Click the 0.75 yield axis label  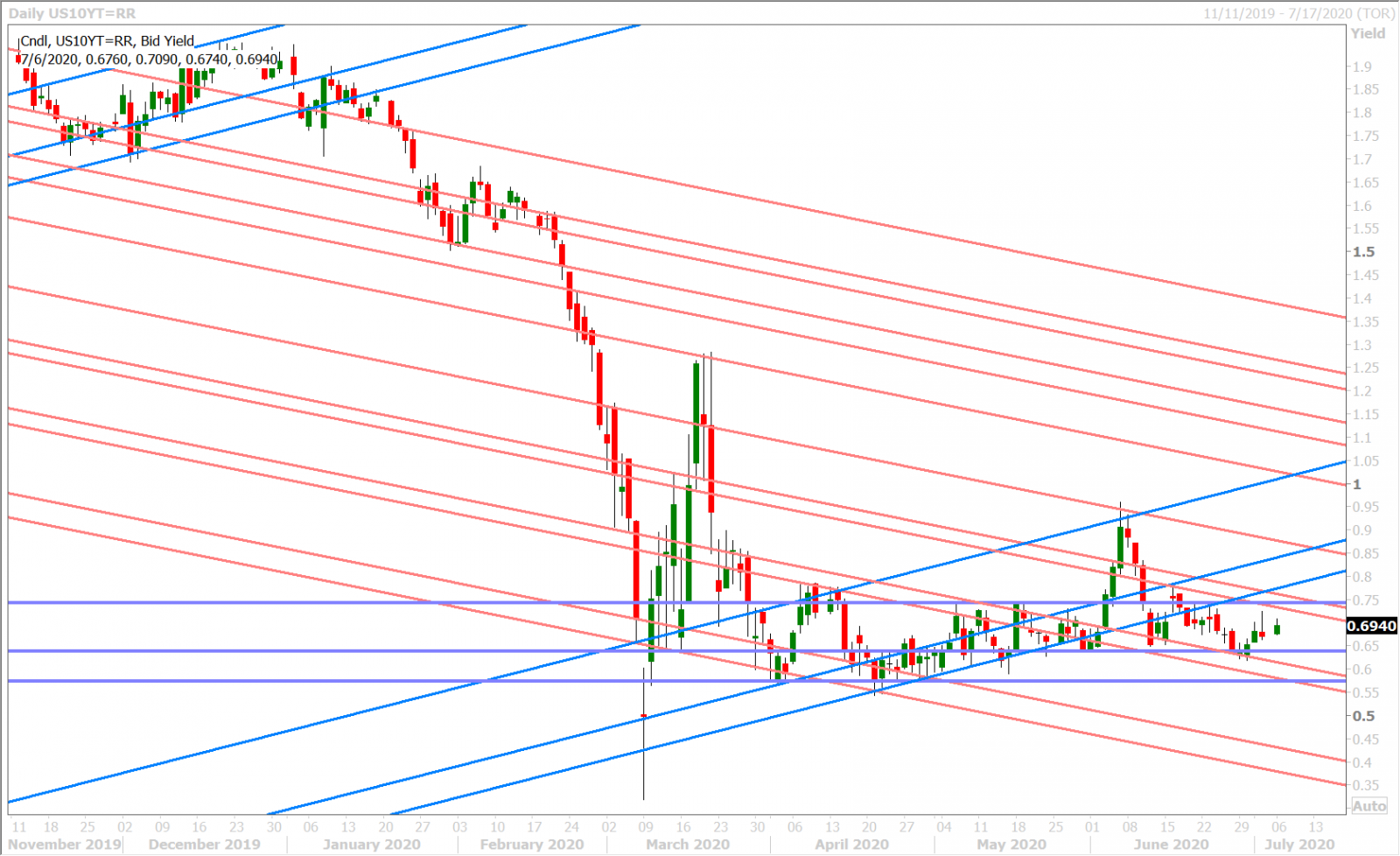pyautogui.click(x=1365, y=600)
